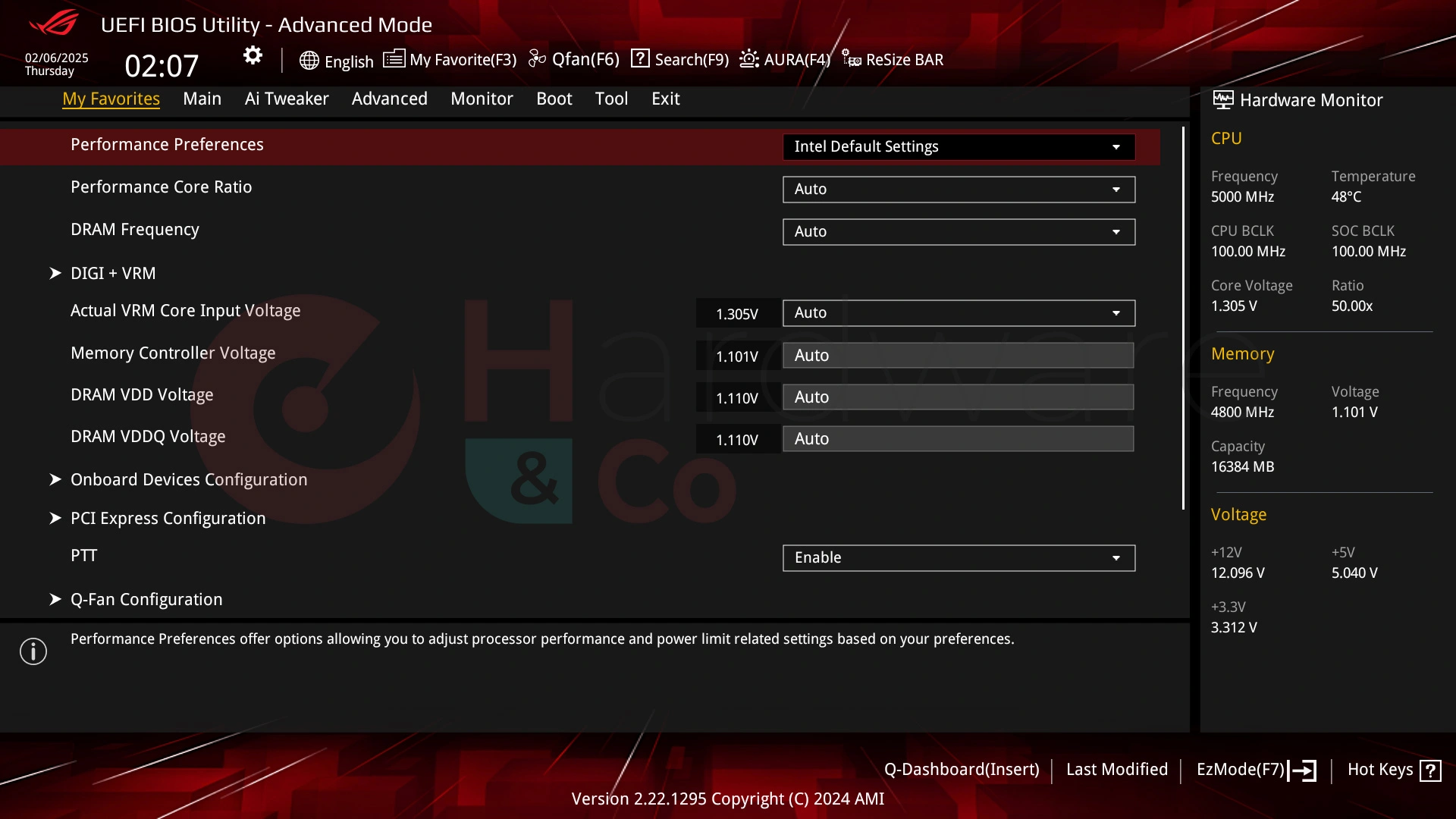Viewport: 1456px width, 819px height.
Task: Click the DRAM VDD Voltage input field
Action: pyautogui.click(x=959, y=397)
